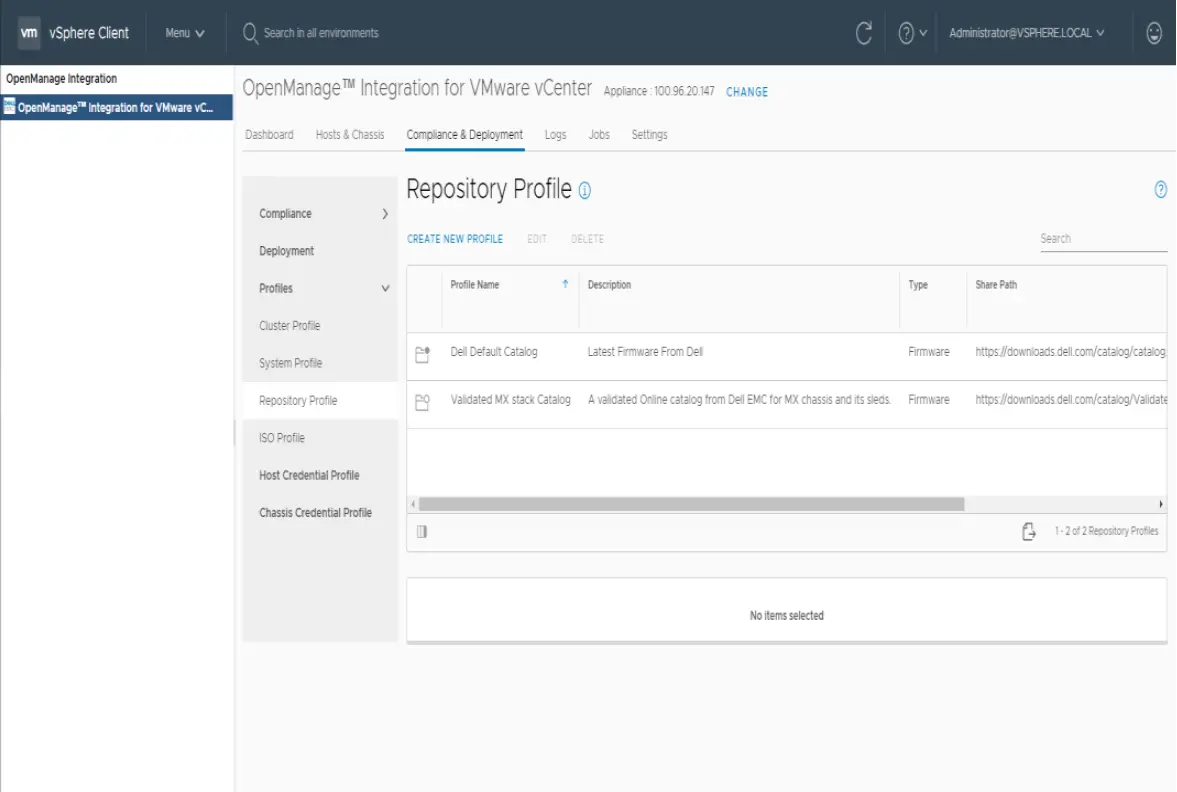Image resolution: width=1177 pixels, height=792 pixels.
Task: Open the Settings tab
Action: coord(649,135)
